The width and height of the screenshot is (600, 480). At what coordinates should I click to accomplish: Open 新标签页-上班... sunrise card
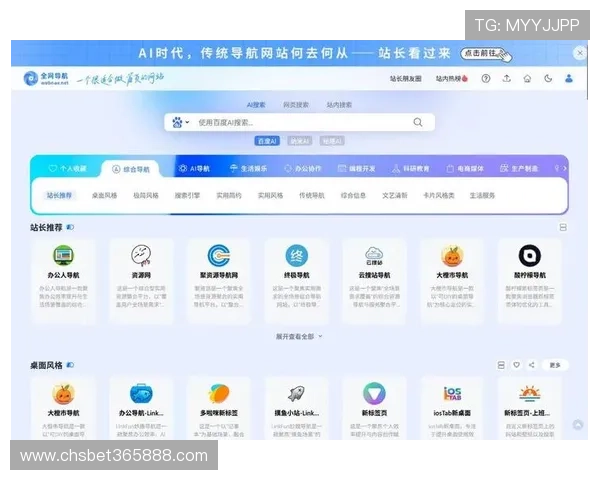point(530,409)
